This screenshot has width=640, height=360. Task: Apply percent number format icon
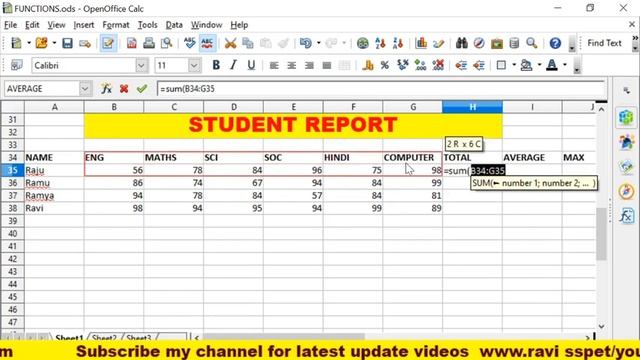pos(385,65)
